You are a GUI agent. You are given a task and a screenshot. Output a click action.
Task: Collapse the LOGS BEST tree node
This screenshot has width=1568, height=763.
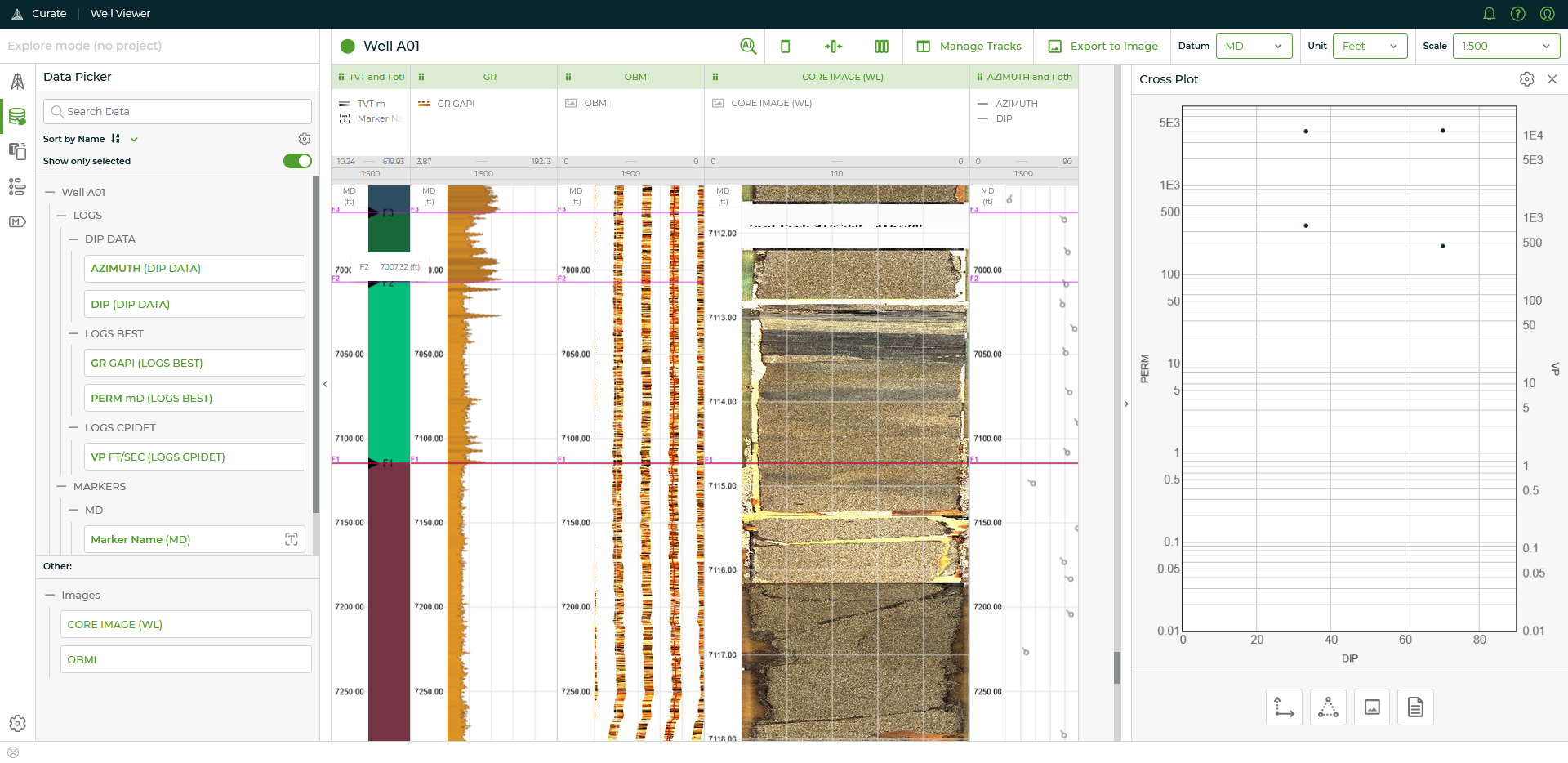coord(73,334)
